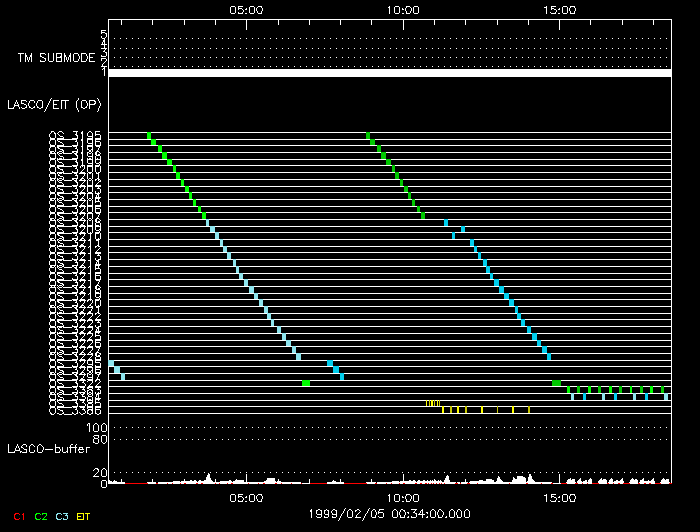Click the cluster of yellow EIT marks near 11:00

[432, 403]
